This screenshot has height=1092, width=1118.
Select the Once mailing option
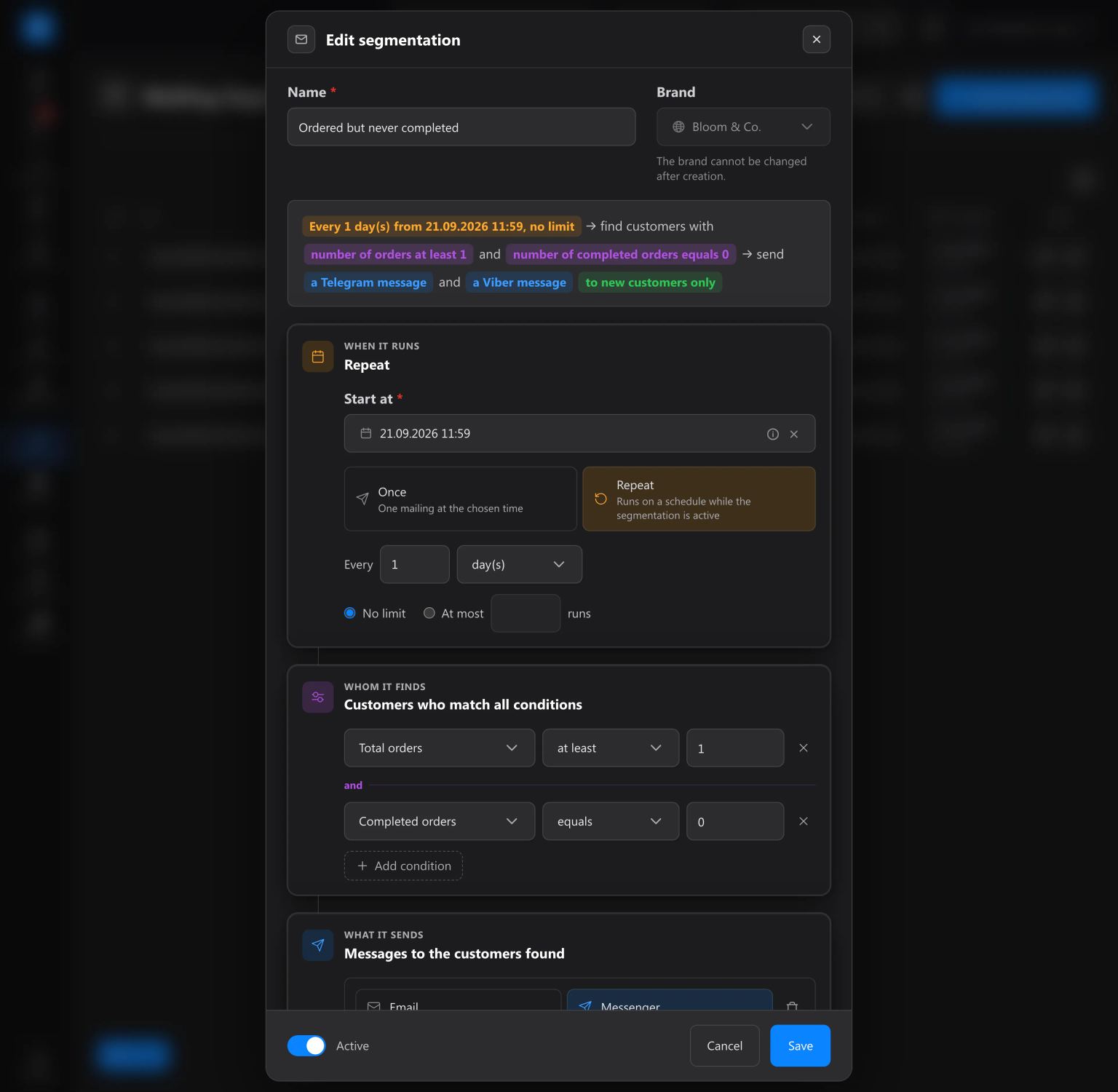pyautogui.click(x=461, y=499)
